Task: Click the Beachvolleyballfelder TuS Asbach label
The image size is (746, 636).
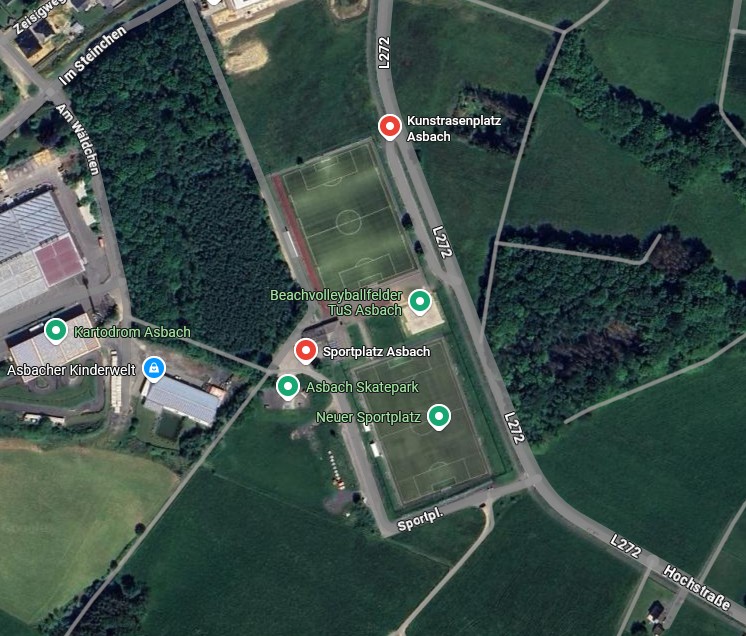Action: click(x=336, y=303)
